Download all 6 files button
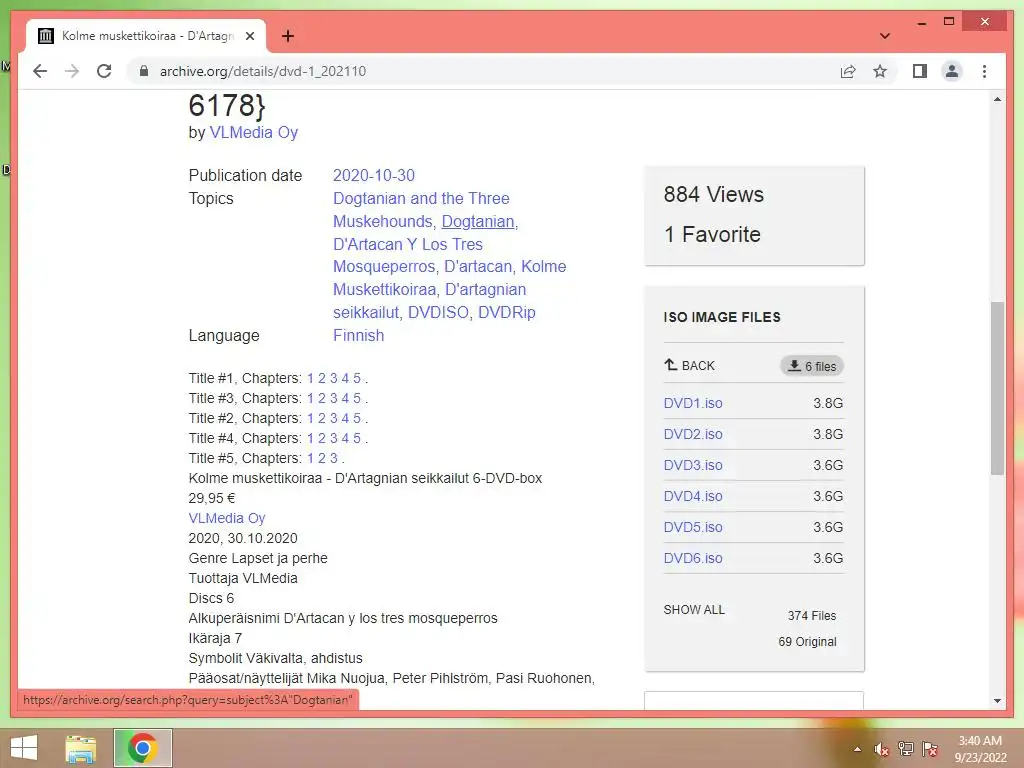Viewport: 1024px width, 768px height. (812, 366)
